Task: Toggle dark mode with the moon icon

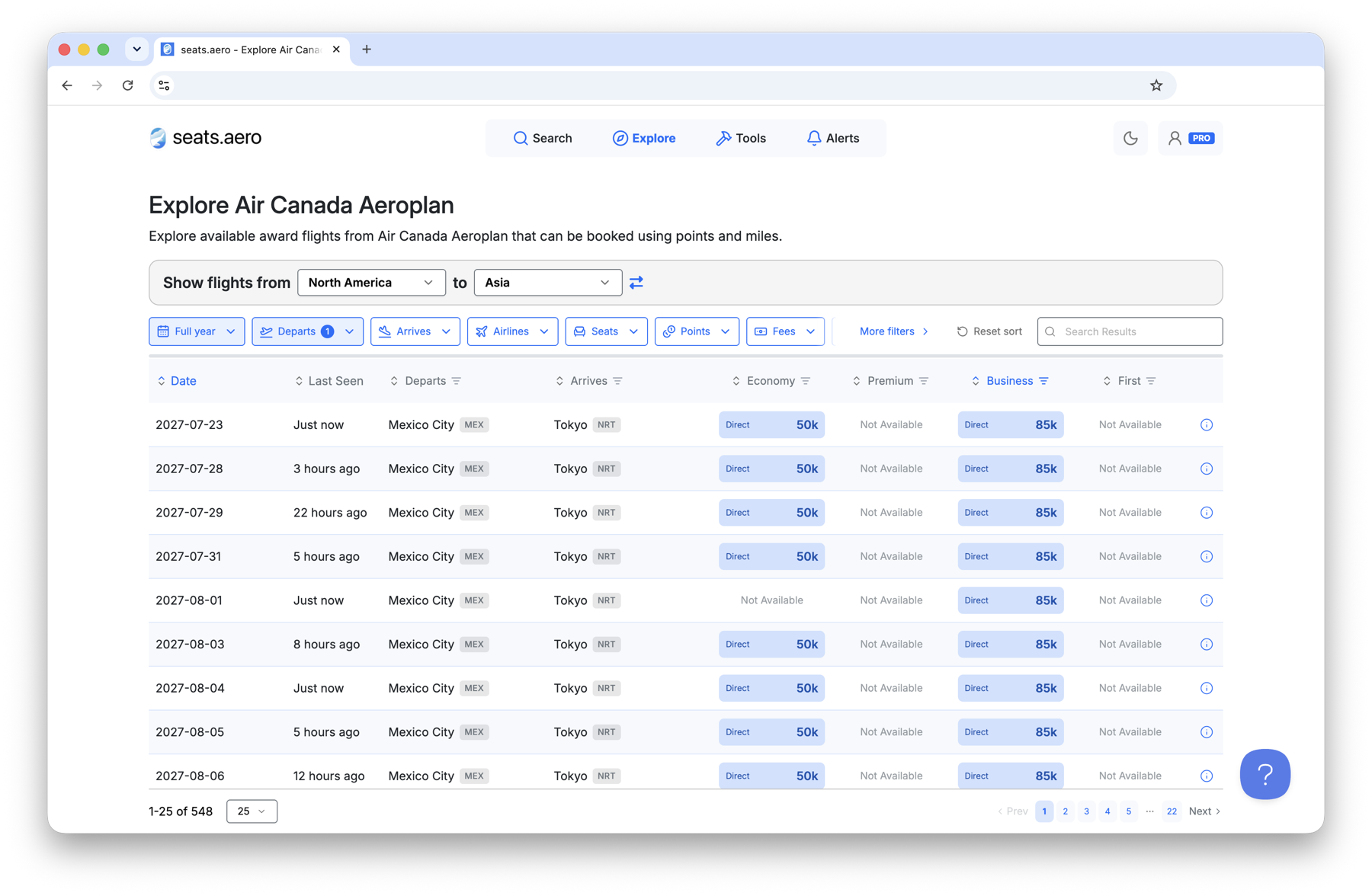Action: click(x=1130, y=138)
